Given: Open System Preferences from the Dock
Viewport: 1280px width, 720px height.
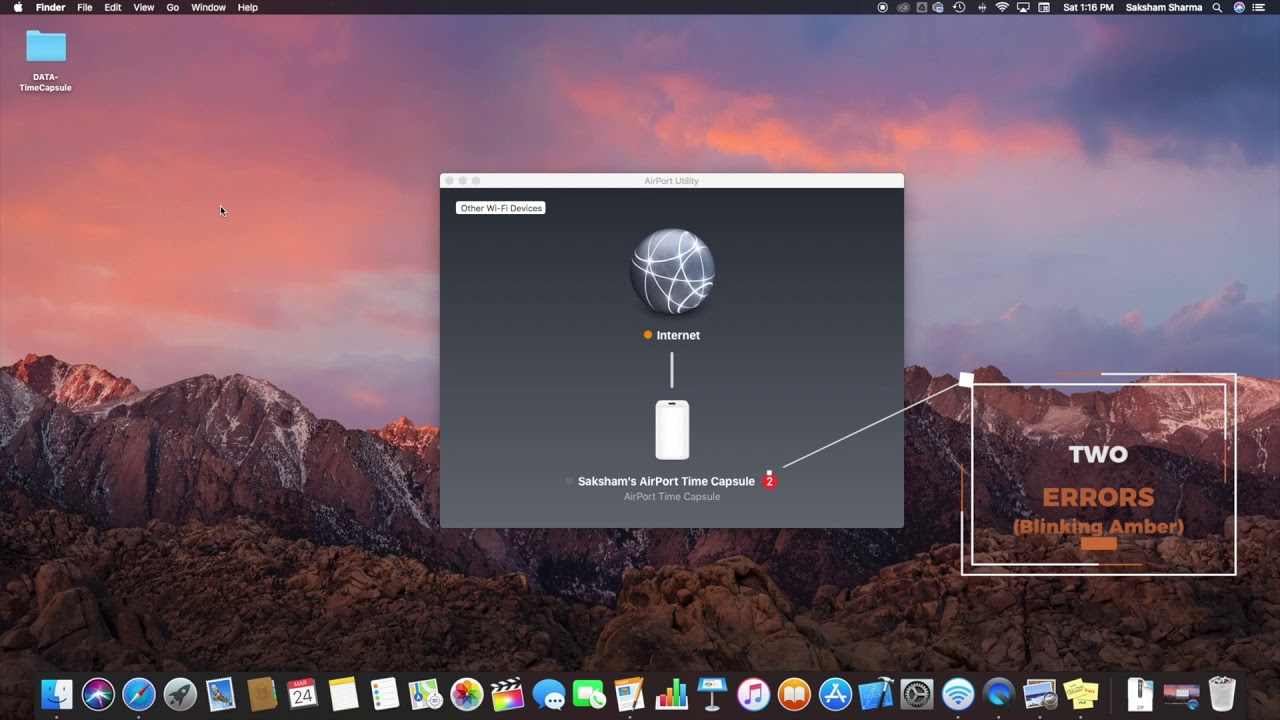Looking at the screenshot, I should [917, 694].
